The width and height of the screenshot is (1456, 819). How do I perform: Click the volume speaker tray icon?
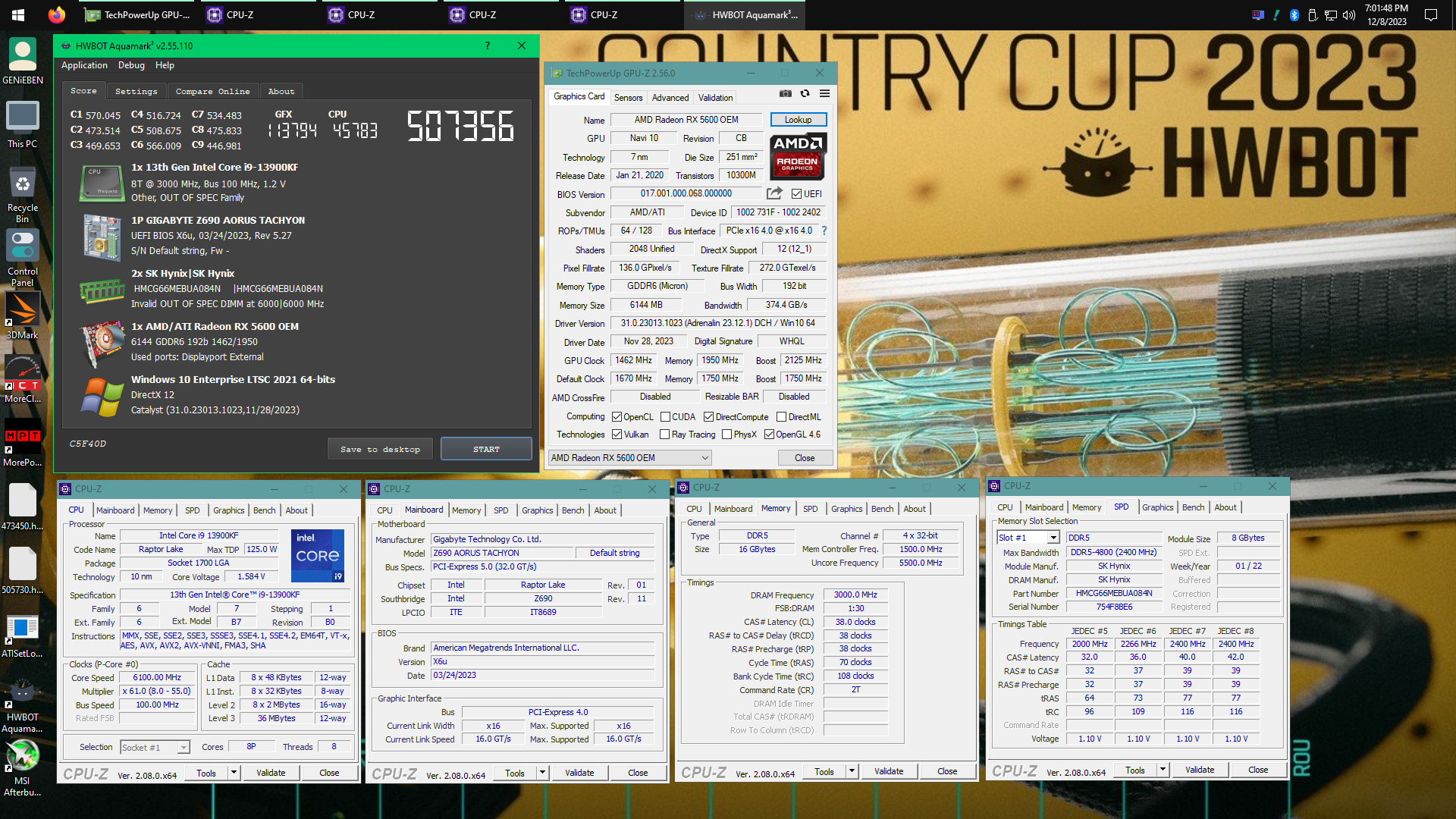pyautogui.click(x=1349, y=14)
